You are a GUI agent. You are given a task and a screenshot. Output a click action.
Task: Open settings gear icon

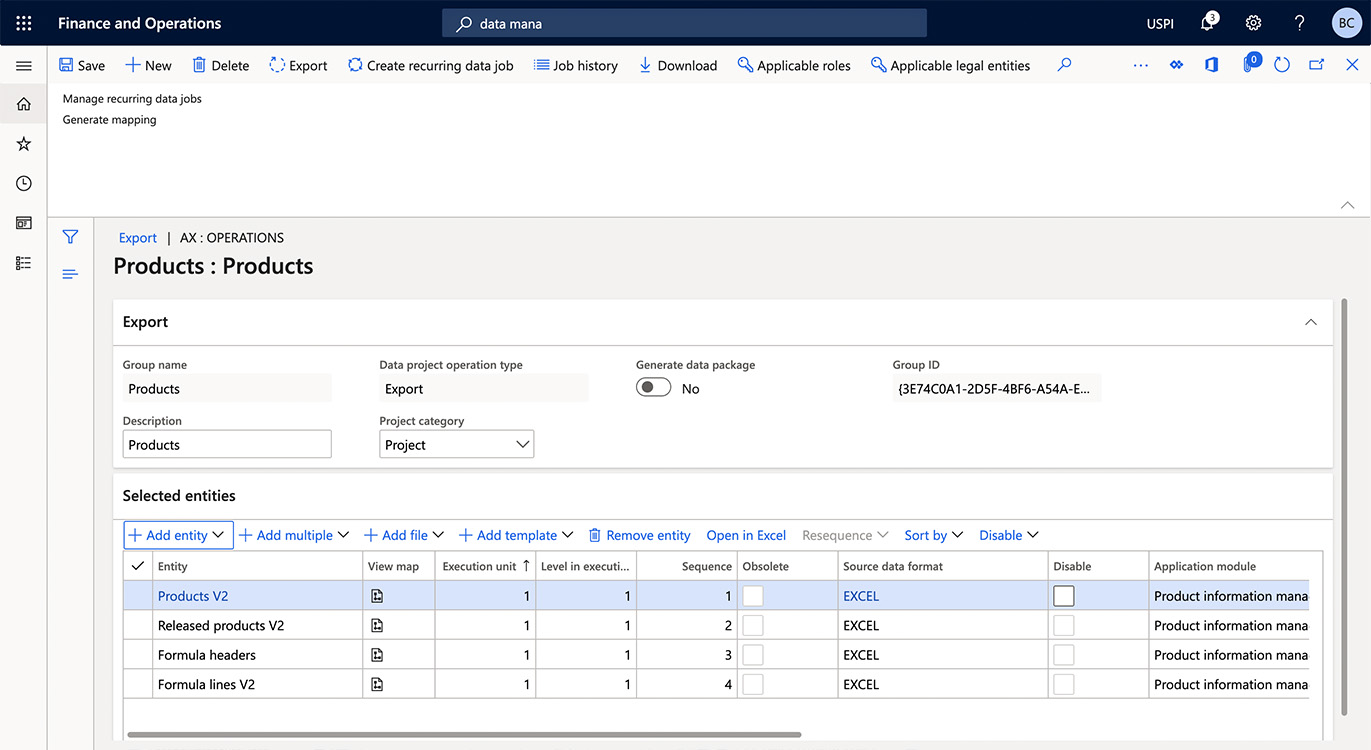pos(1253,23)
